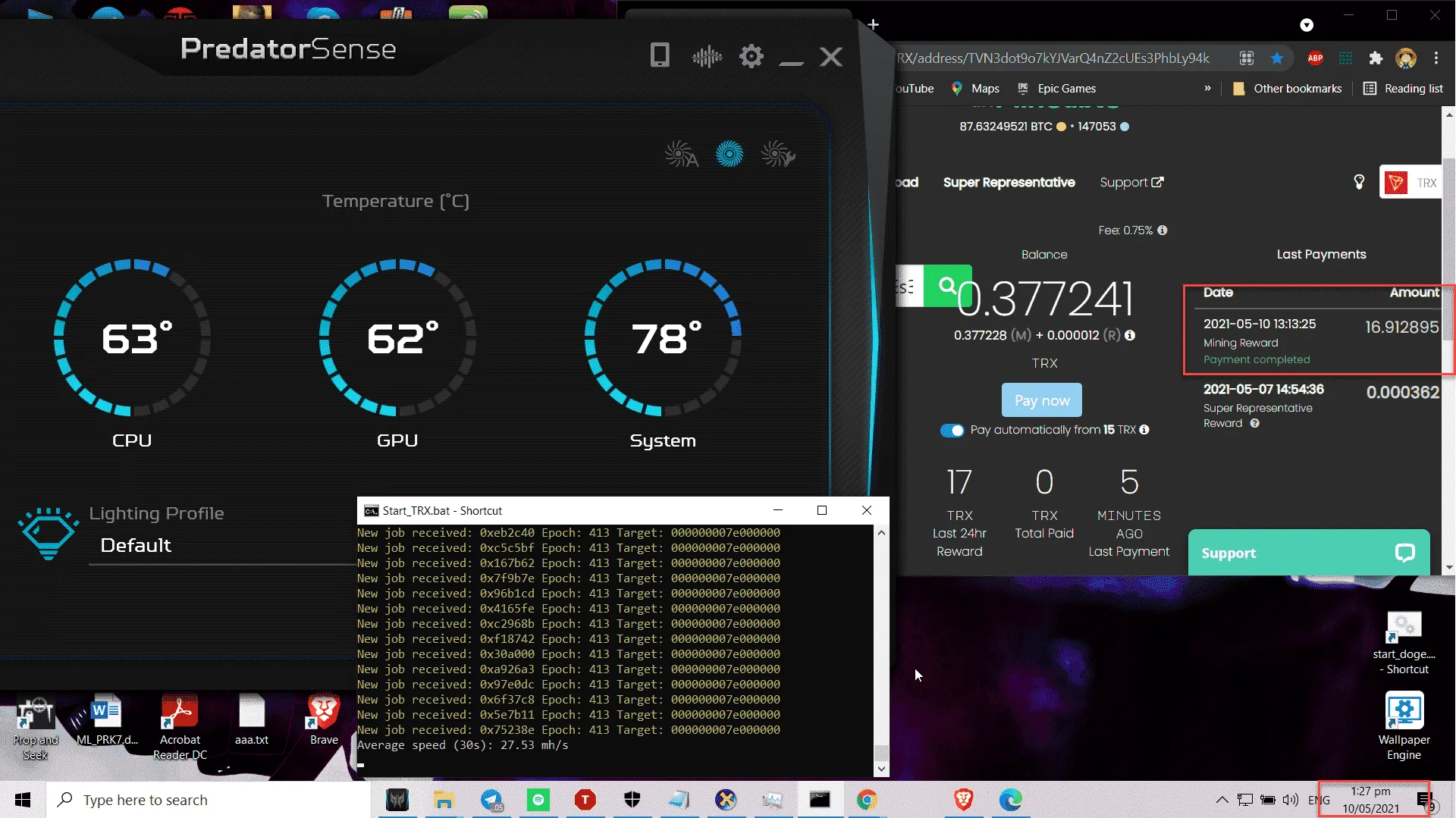Click the System temperature gauge
Viewport: 1456px width, 818px height.
(x=663, y=337)
